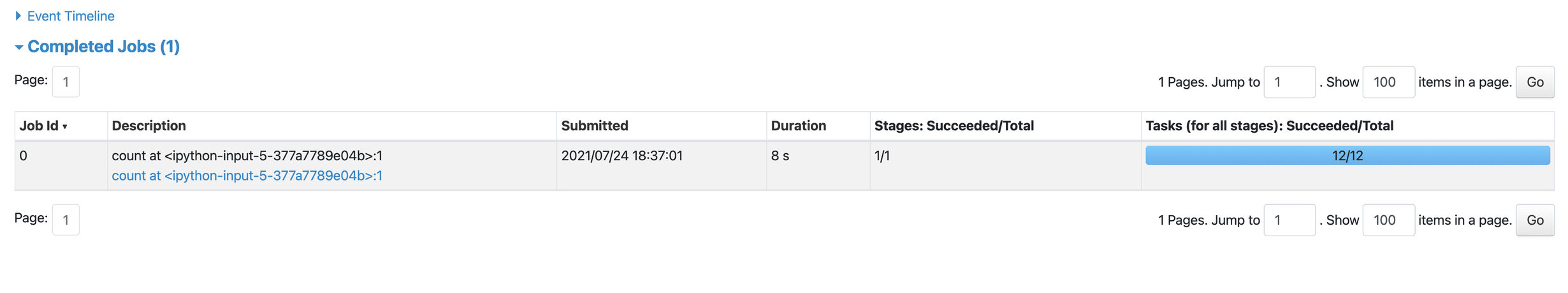Select page 1 in the bottom pagination
The height and width of the screenshot is (293, 1568).
tap(66, 220)
